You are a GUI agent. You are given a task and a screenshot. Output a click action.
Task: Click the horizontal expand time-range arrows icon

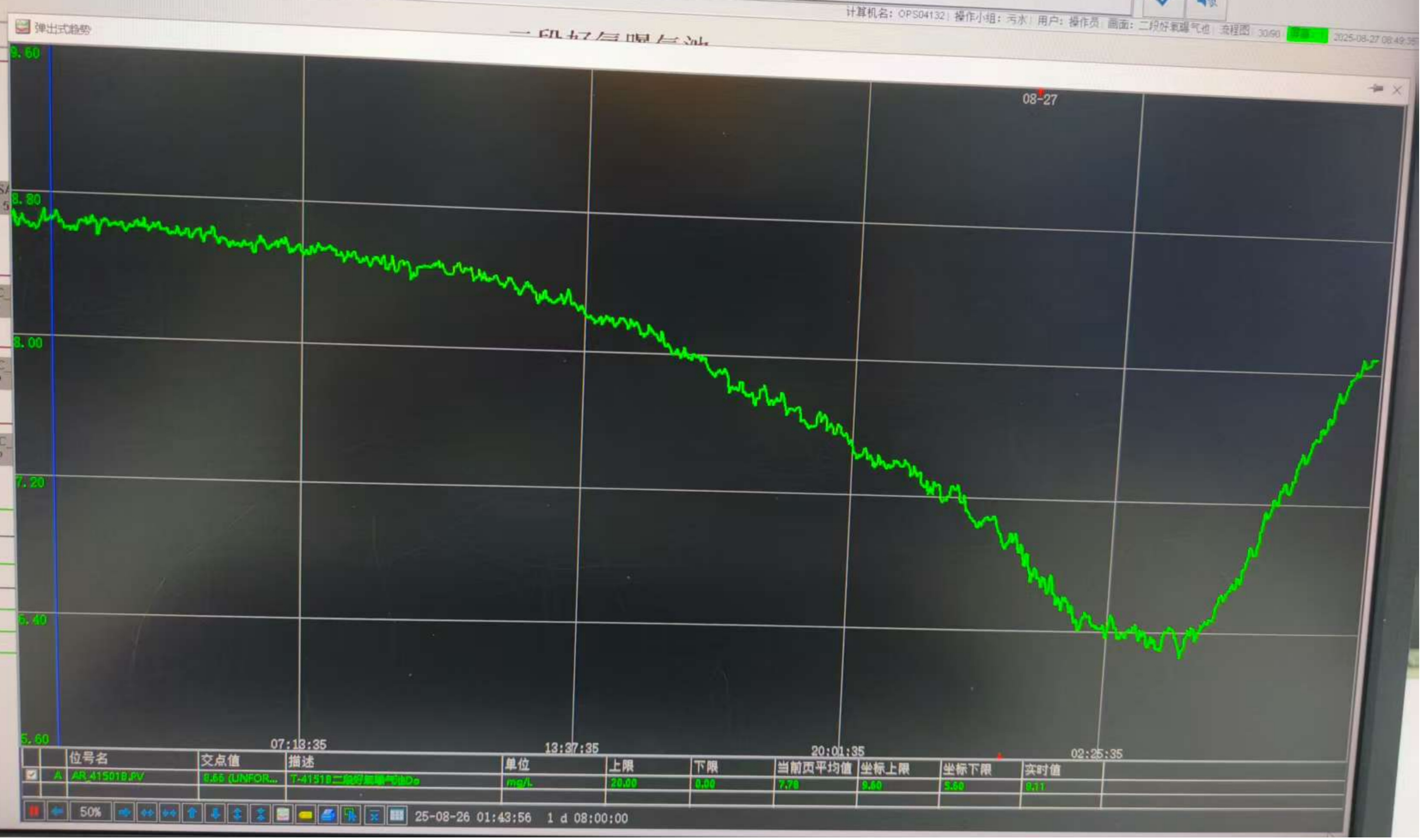coord(147,813)
